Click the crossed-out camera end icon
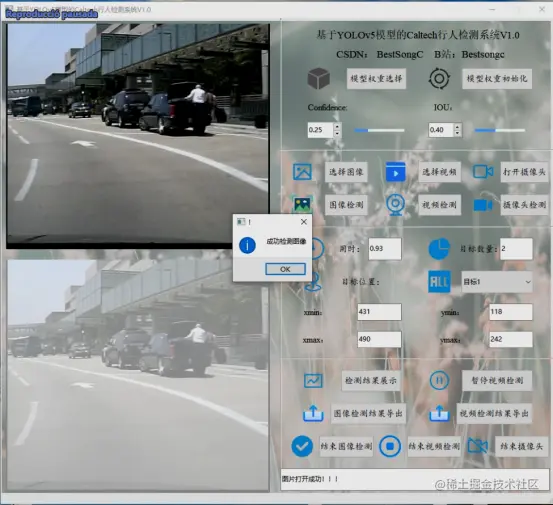The width and height of the screenshot is (553, 505). tap(478, 446)
